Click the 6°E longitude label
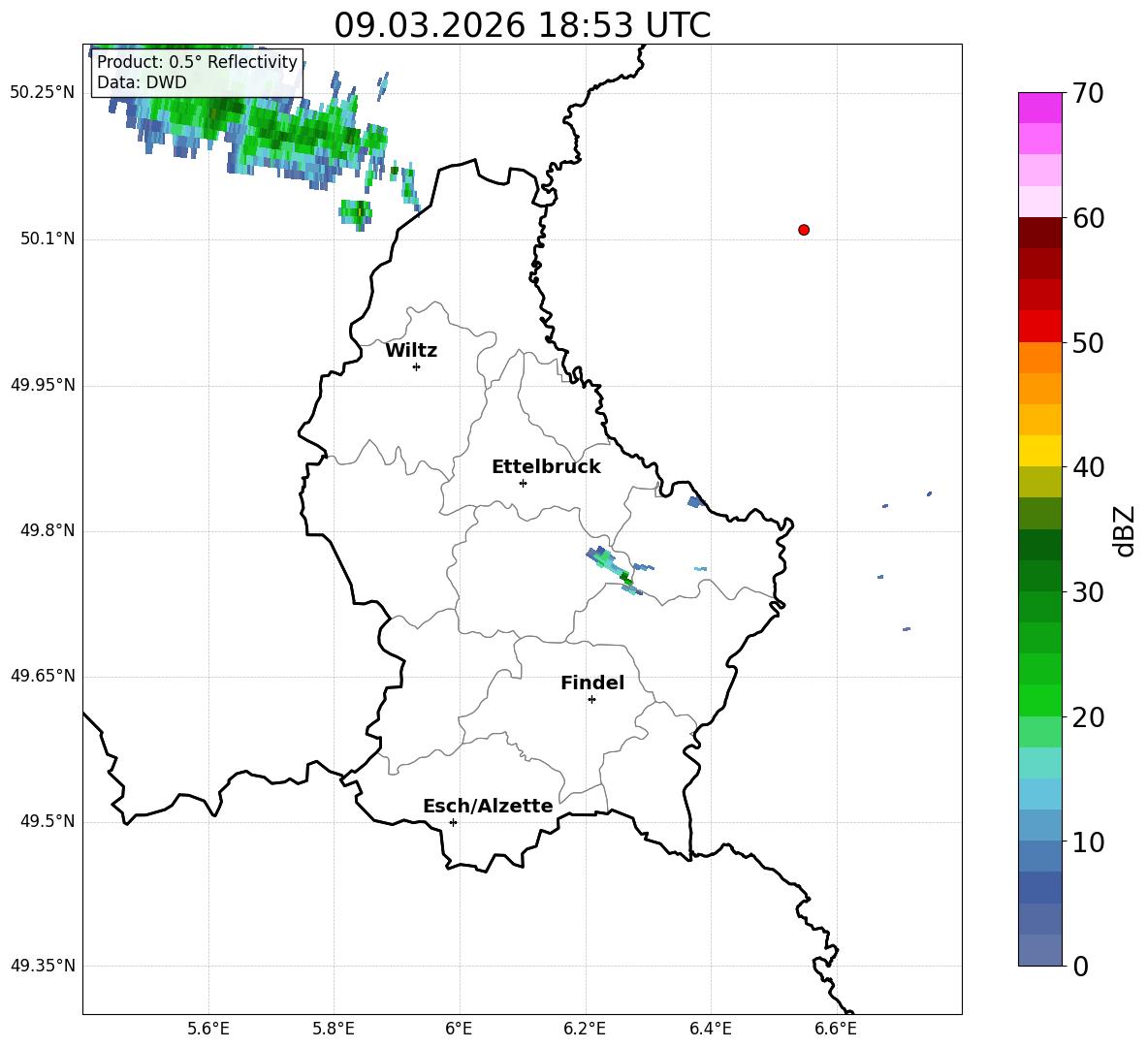 coord(459,1029)
